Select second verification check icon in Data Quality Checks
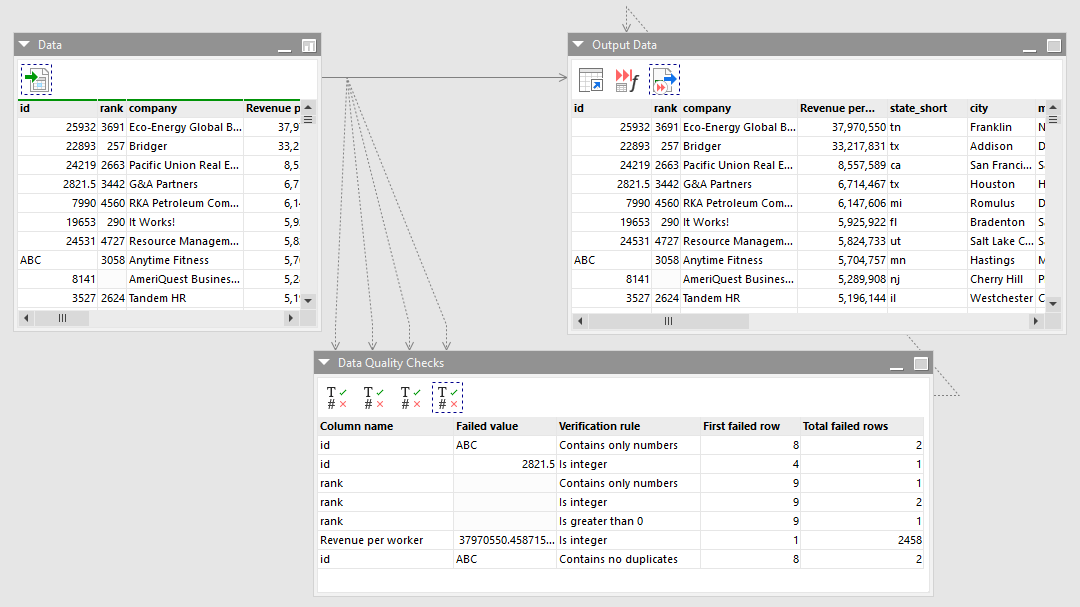 (x=373, y=398)
